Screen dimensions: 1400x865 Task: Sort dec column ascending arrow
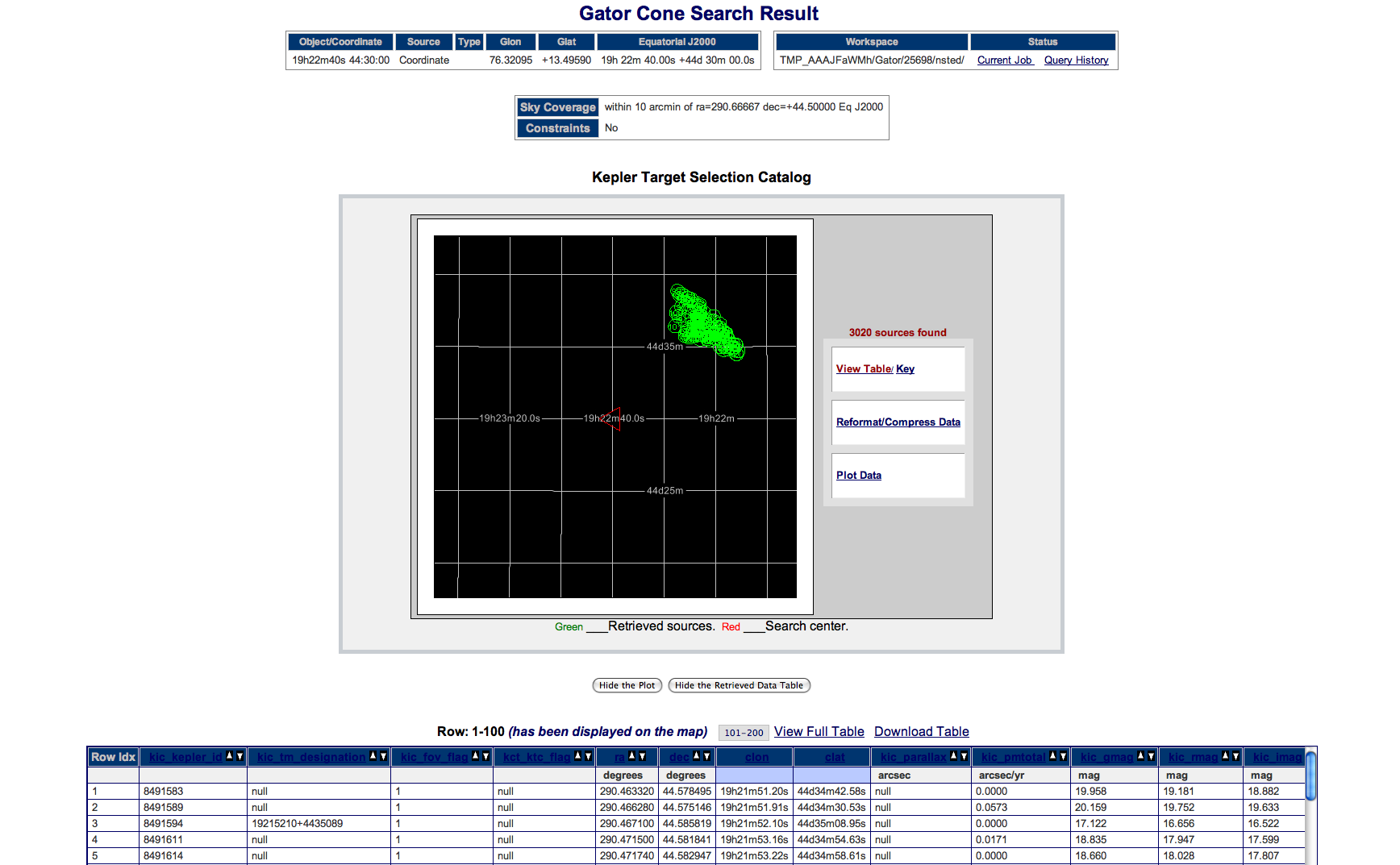(697, 756)
